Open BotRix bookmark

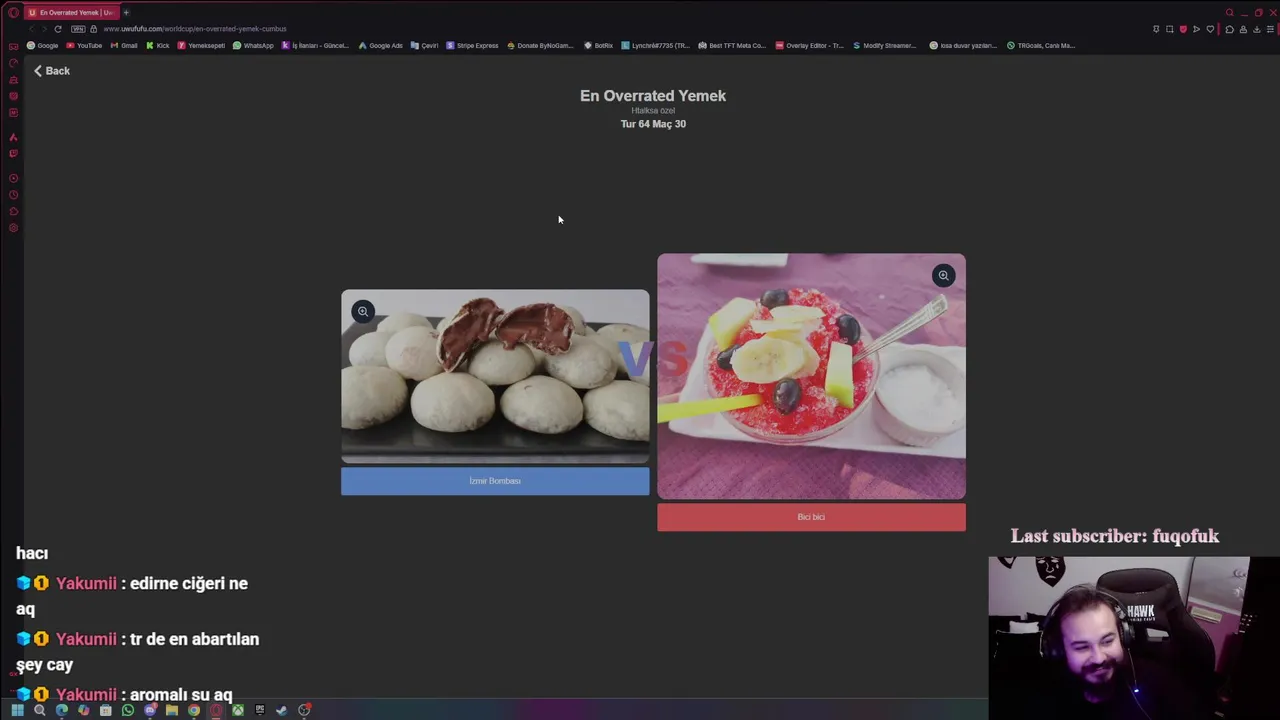tap(599, 45)
